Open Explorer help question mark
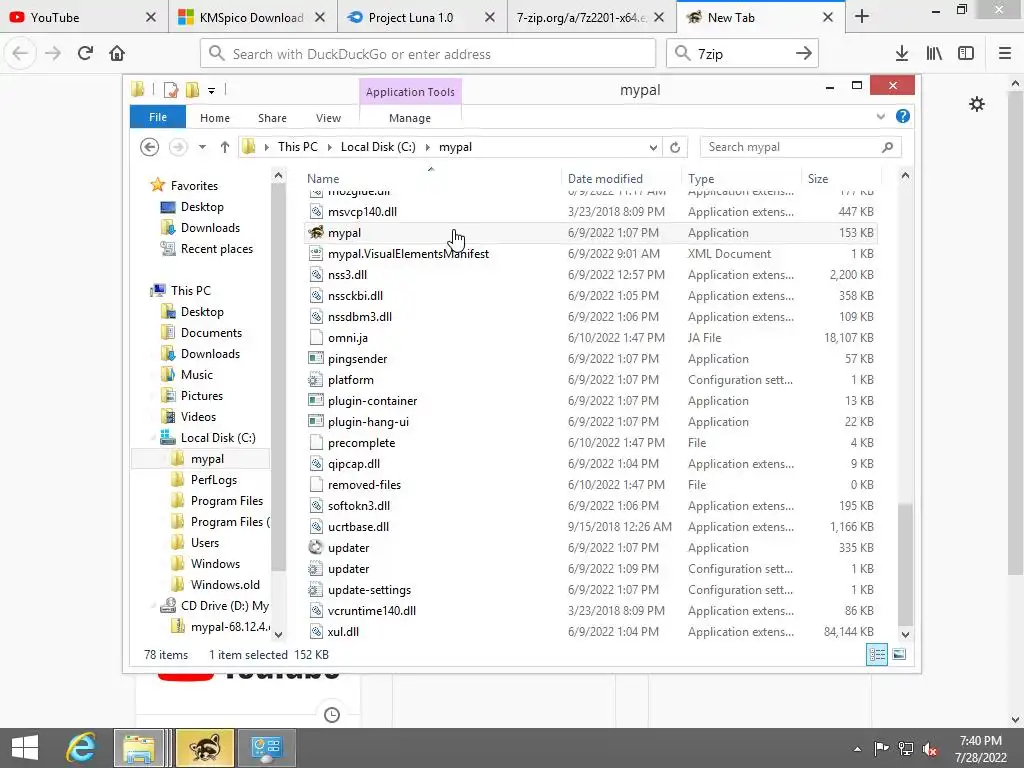This screenshot has width=1024, height=768. tap(903, 116)
